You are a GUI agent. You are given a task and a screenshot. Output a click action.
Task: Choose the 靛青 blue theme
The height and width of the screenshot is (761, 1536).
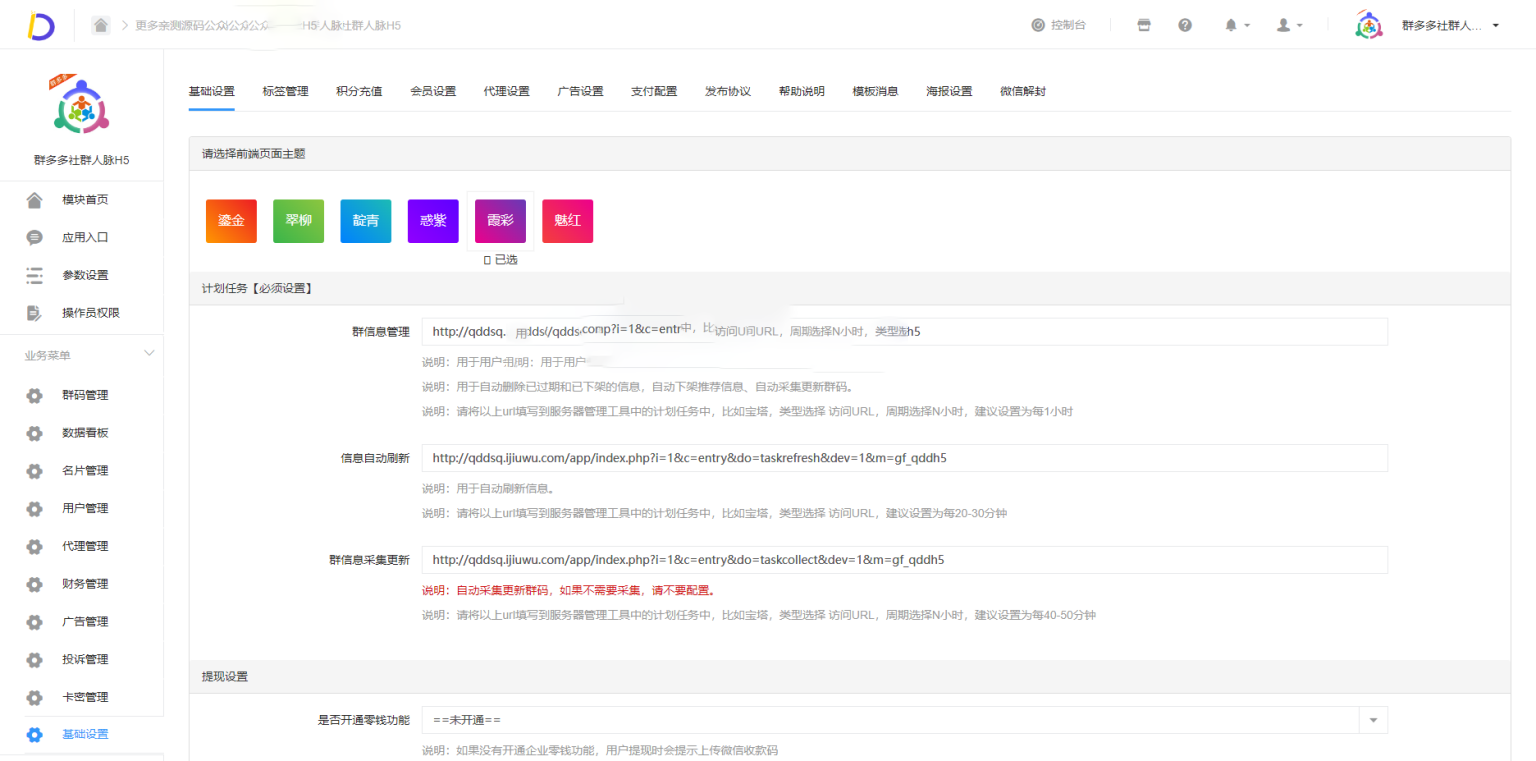pos(365,221)
